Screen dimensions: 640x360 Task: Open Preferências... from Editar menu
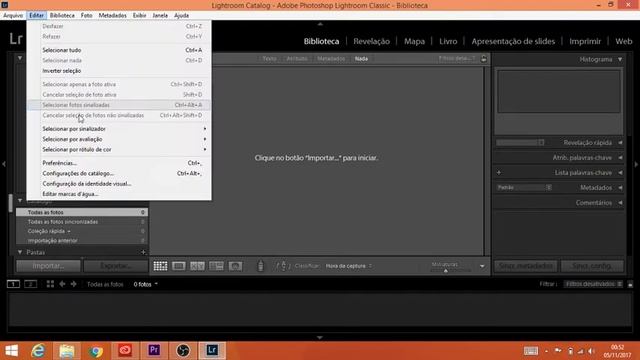(x=119, y=163)
